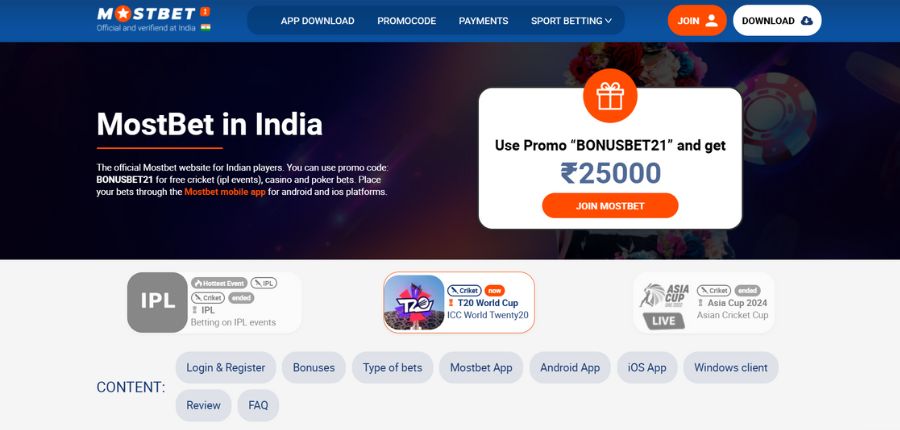Expand the Sport Betting dropdown menu

(x=571, y=21)
